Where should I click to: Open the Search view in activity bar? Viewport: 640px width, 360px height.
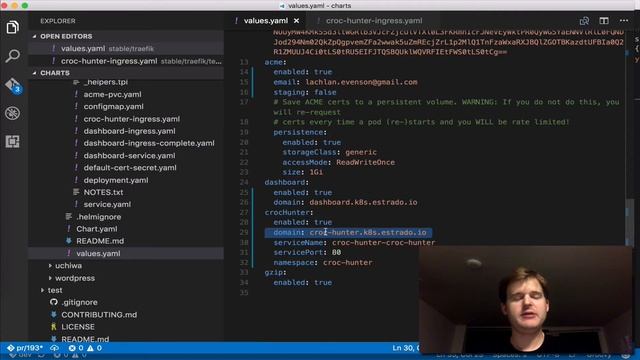coord(13,56)
